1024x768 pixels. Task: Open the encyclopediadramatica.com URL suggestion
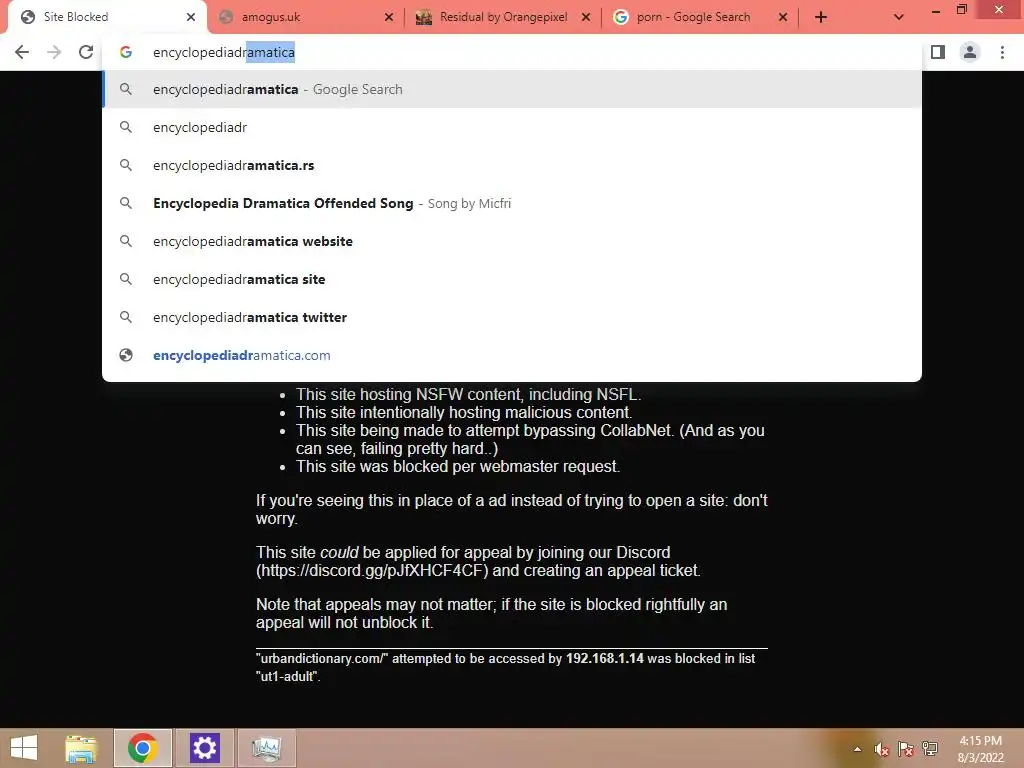click(512, 355)
